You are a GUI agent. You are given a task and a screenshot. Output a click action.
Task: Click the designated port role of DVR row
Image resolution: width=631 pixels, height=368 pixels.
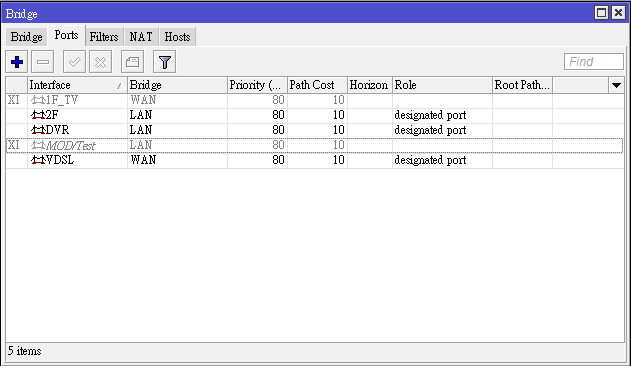coord(430,130)
